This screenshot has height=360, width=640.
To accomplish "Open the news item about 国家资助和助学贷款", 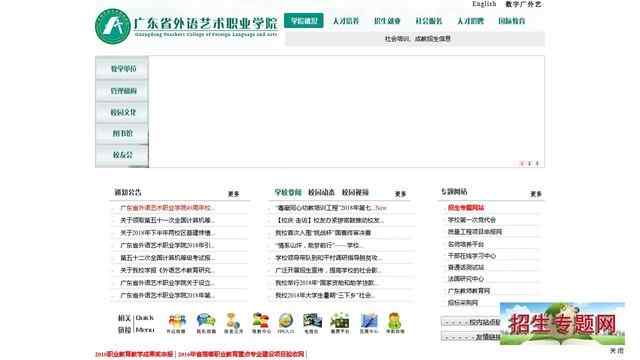I will coord(327,283).
